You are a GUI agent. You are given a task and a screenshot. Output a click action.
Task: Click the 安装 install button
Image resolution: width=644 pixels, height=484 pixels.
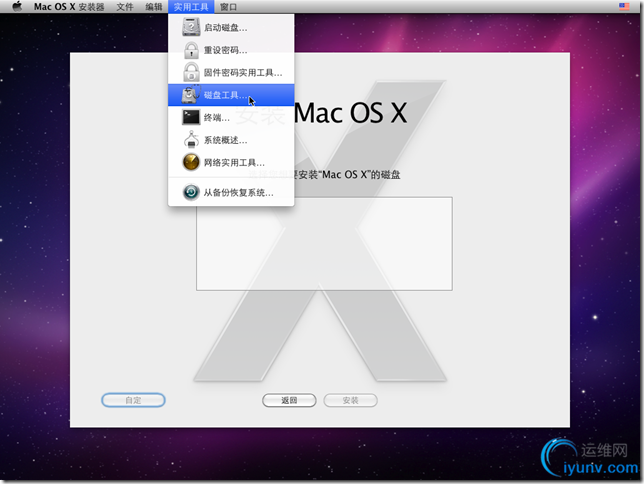tap(350, 400)
